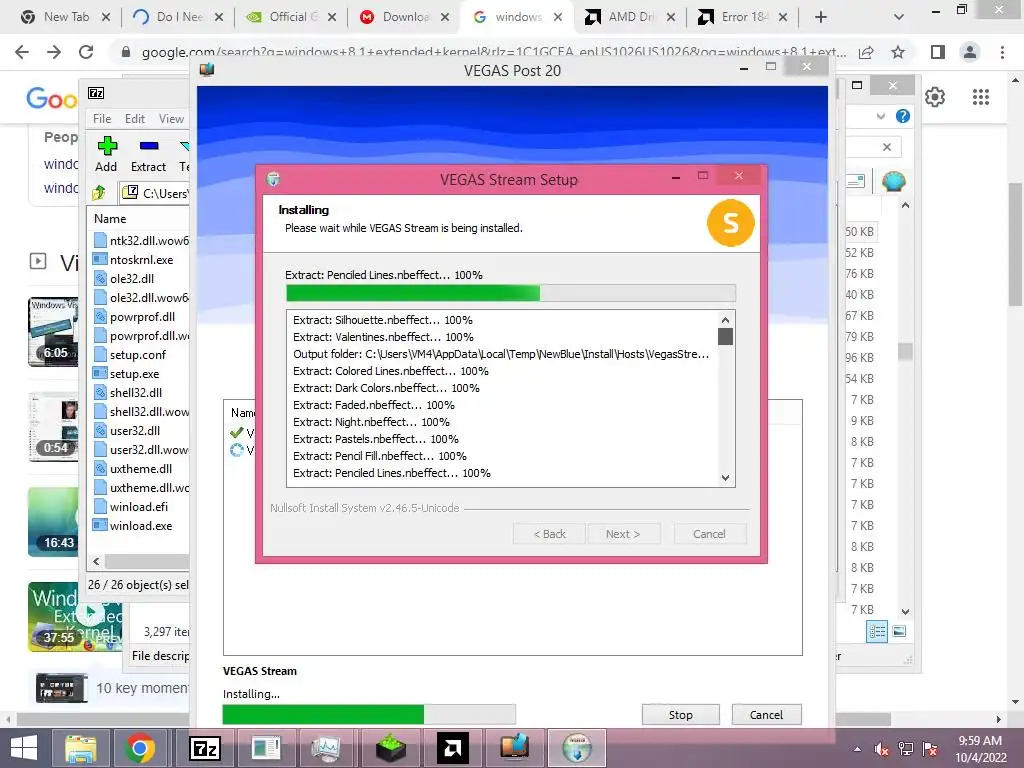Image resolution: width=1024 pixels, height=768 pixels.
Task: Open the 7-Zip Edit menu
Action: click(135, 119)
